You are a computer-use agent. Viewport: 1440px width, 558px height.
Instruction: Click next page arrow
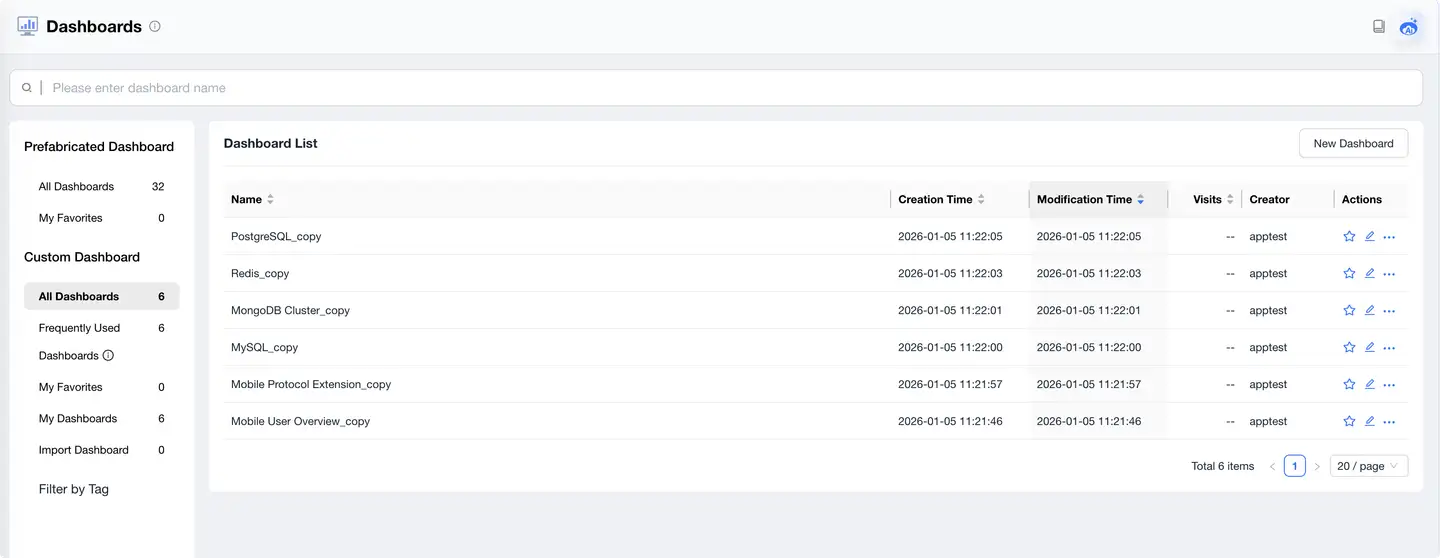(1317, 466)
